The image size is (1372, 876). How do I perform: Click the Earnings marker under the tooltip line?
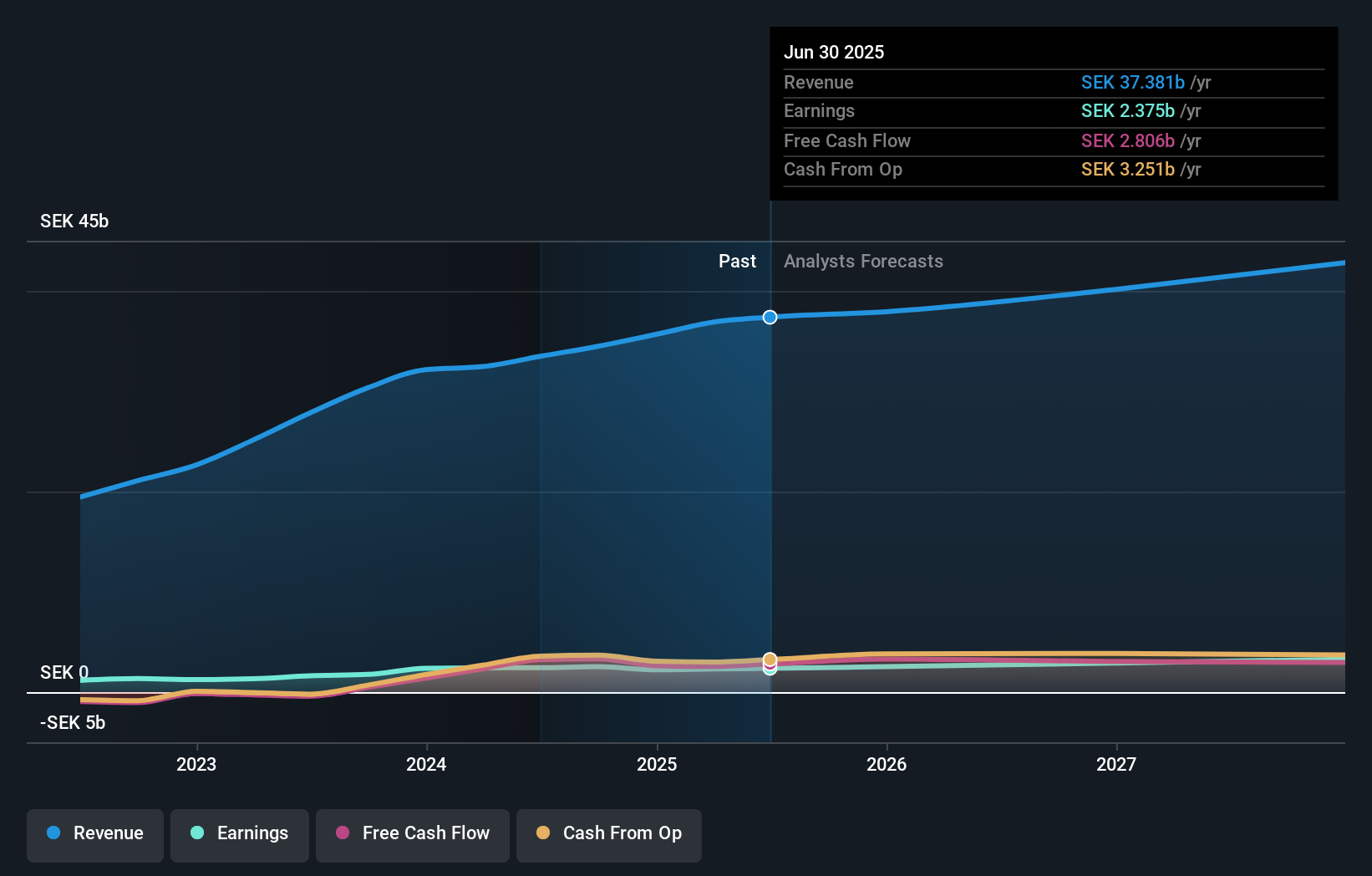[x=769, y=670]
